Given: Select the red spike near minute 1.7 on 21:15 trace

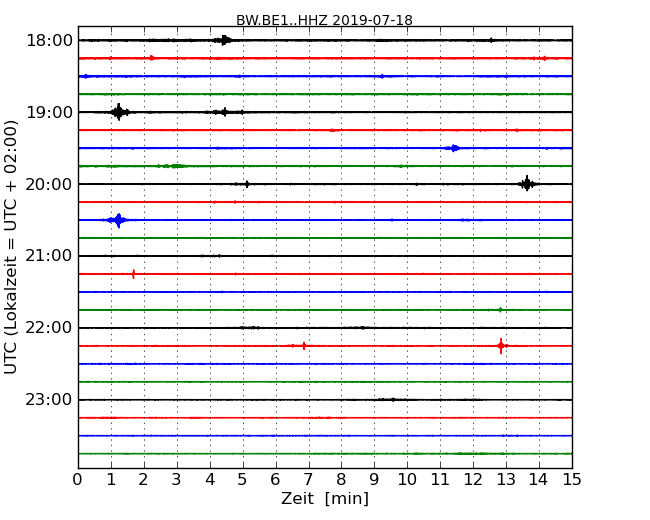Looking at the screenshot, I should tap(133, 274).
